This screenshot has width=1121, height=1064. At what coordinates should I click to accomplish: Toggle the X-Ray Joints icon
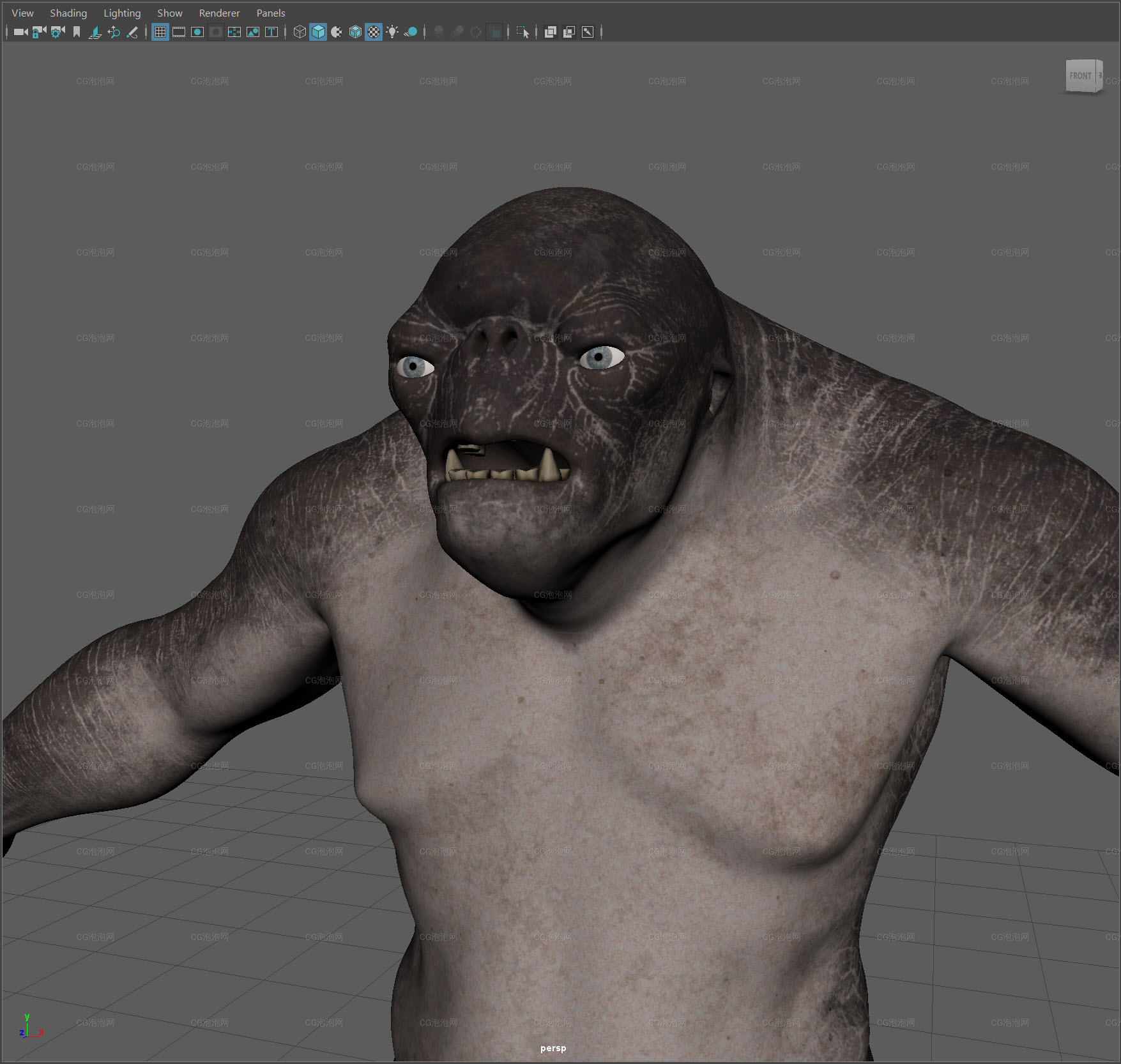(588, 32)
